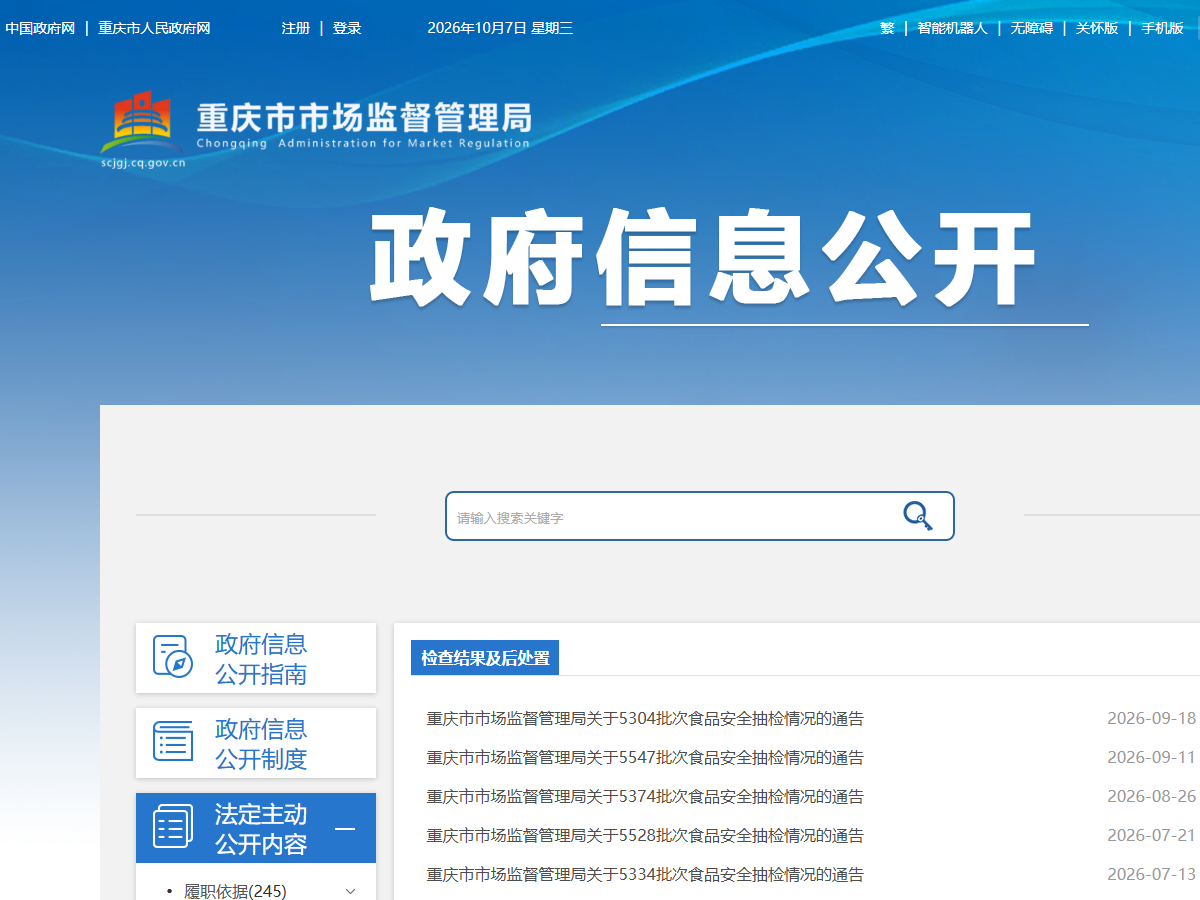Open the 5304批次 food inspection notice
Screen dimensions: 1200x900
[x=645, y=719]
